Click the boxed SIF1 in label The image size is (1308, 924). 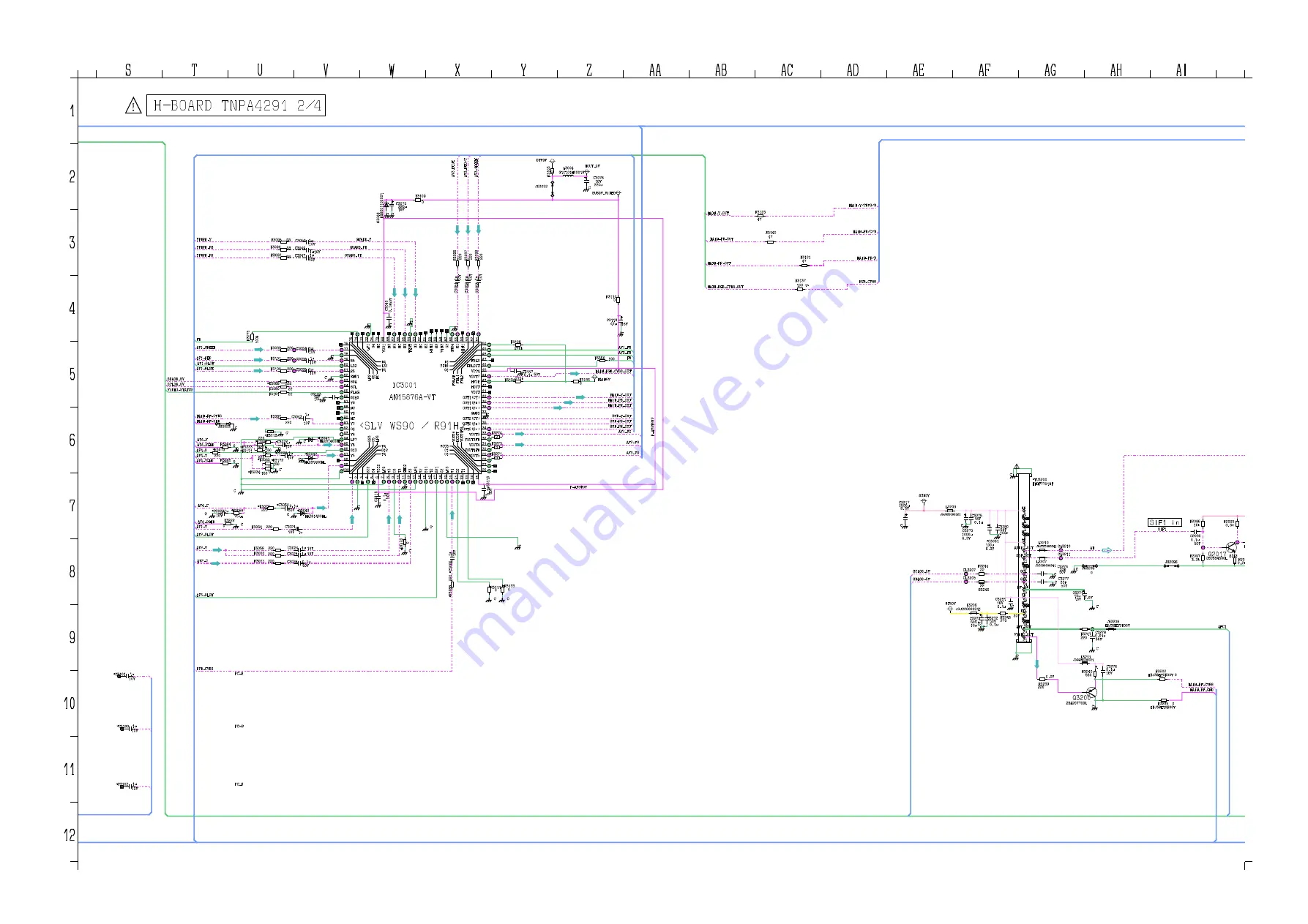(1165, 522)
